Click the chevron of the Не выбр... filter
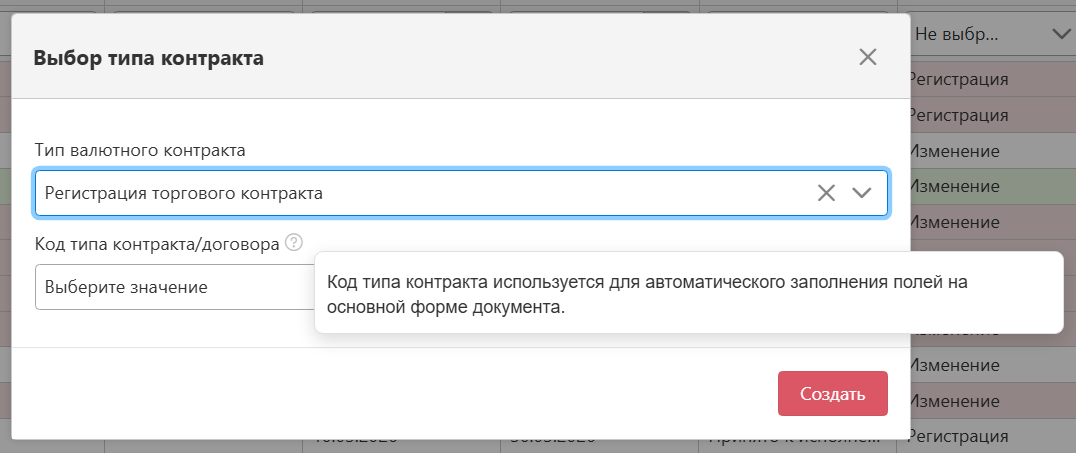The width and height of the screenshot is (1076, 453). 1061,34
